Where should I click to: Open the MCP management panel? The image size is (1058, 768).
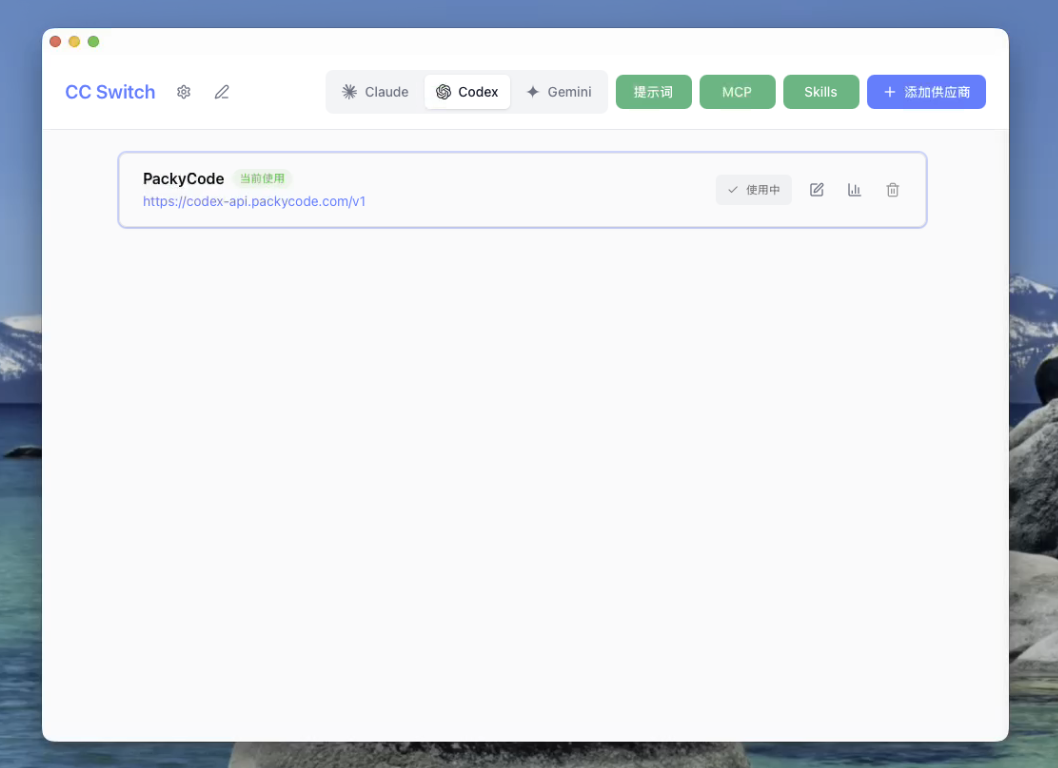(737, 92)
